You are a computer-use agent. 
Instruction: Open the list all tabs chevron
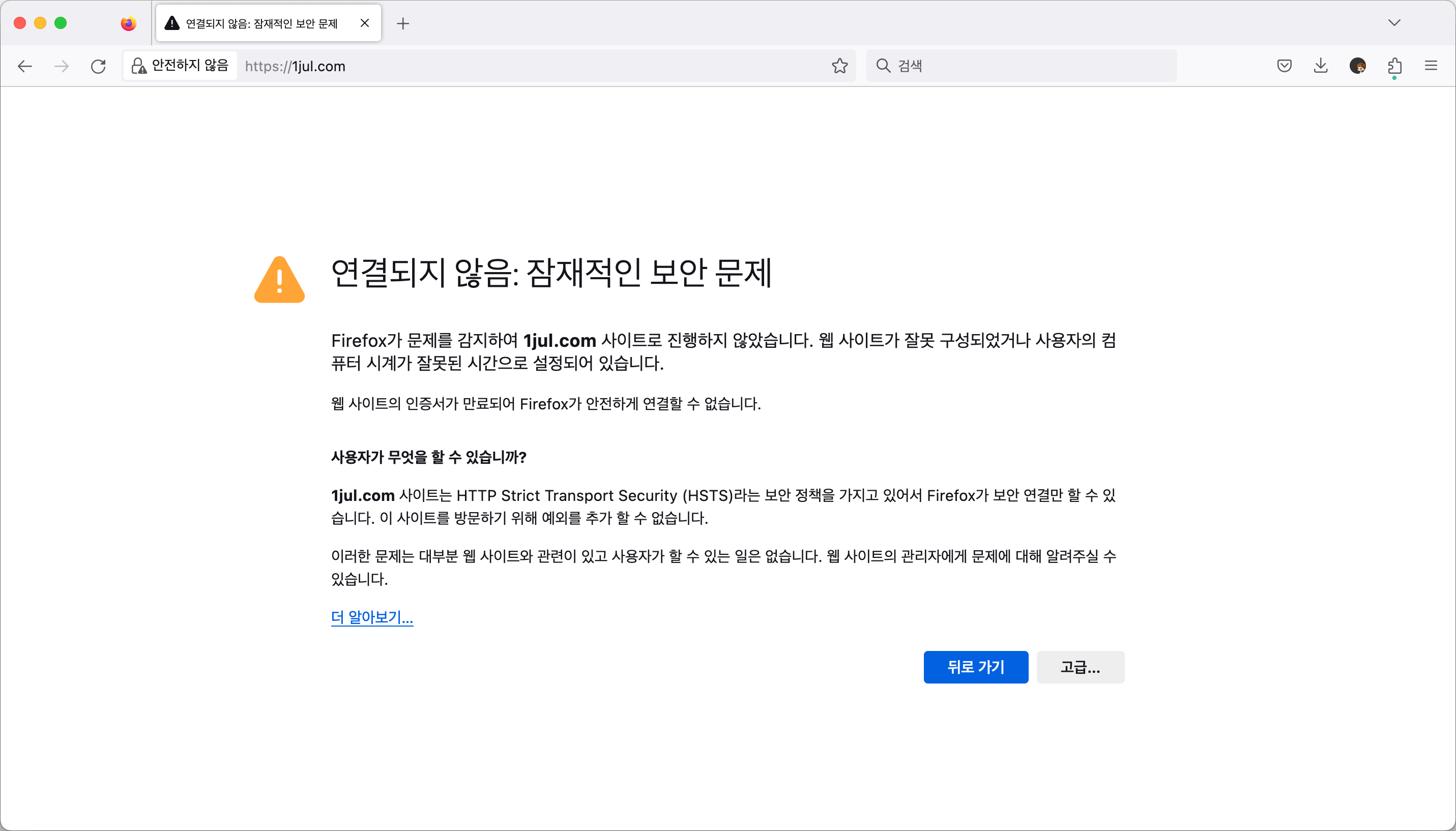[1394, 23]
